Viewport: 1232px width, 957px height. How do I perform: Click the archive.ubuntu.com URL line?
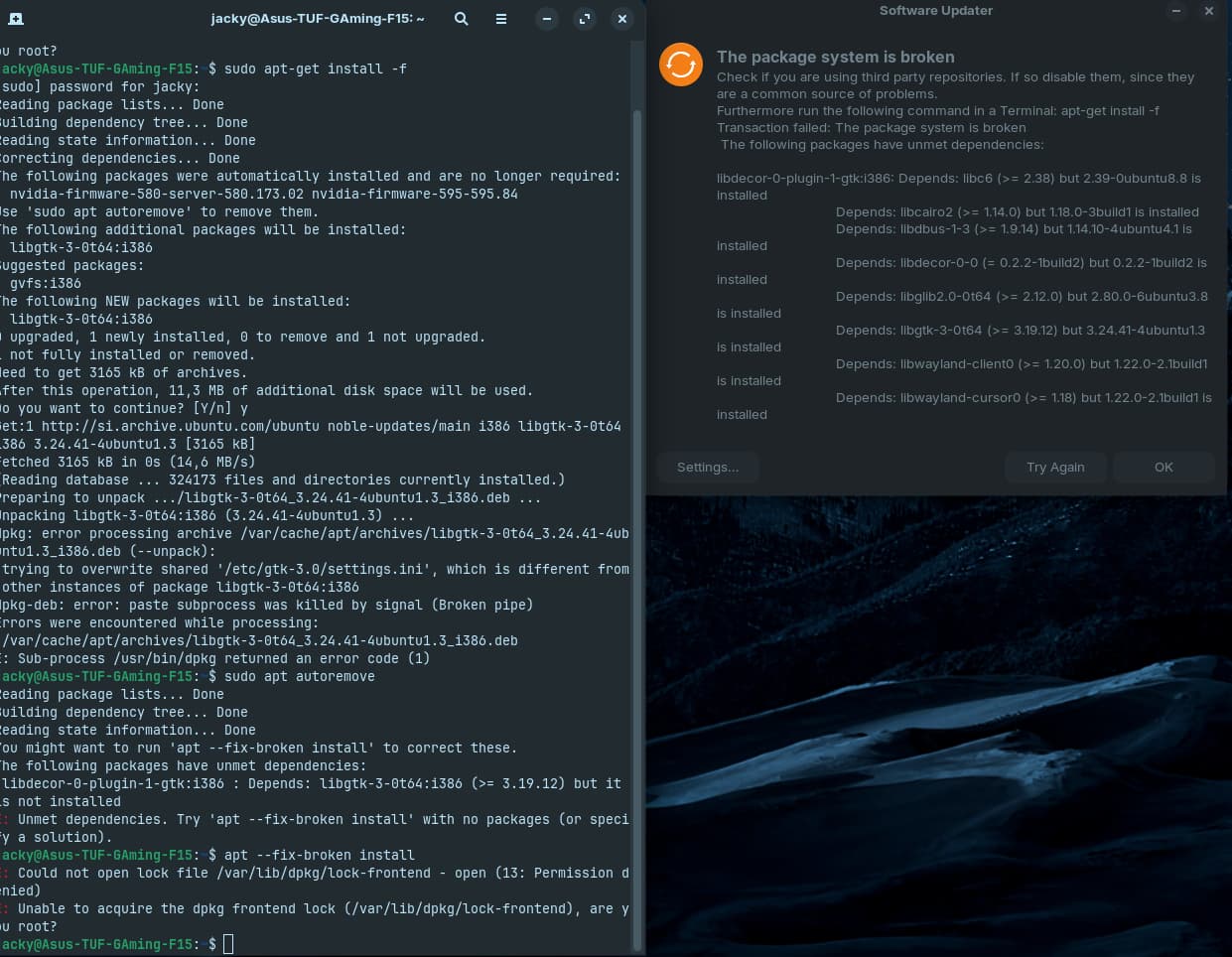click(x=311, y=427)
